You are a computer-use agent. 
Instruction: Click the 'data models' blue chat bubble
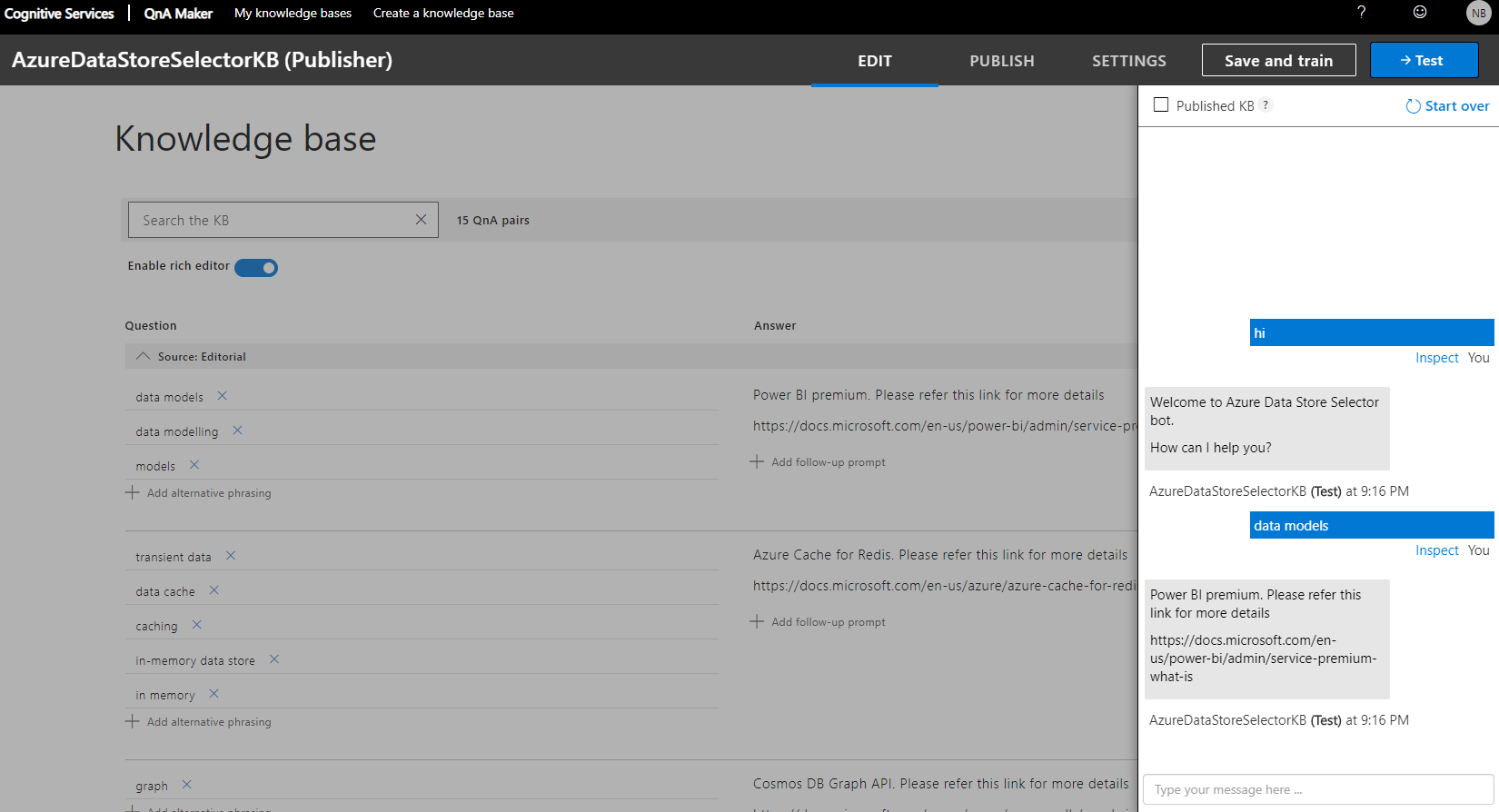[x=1372, y=525]
